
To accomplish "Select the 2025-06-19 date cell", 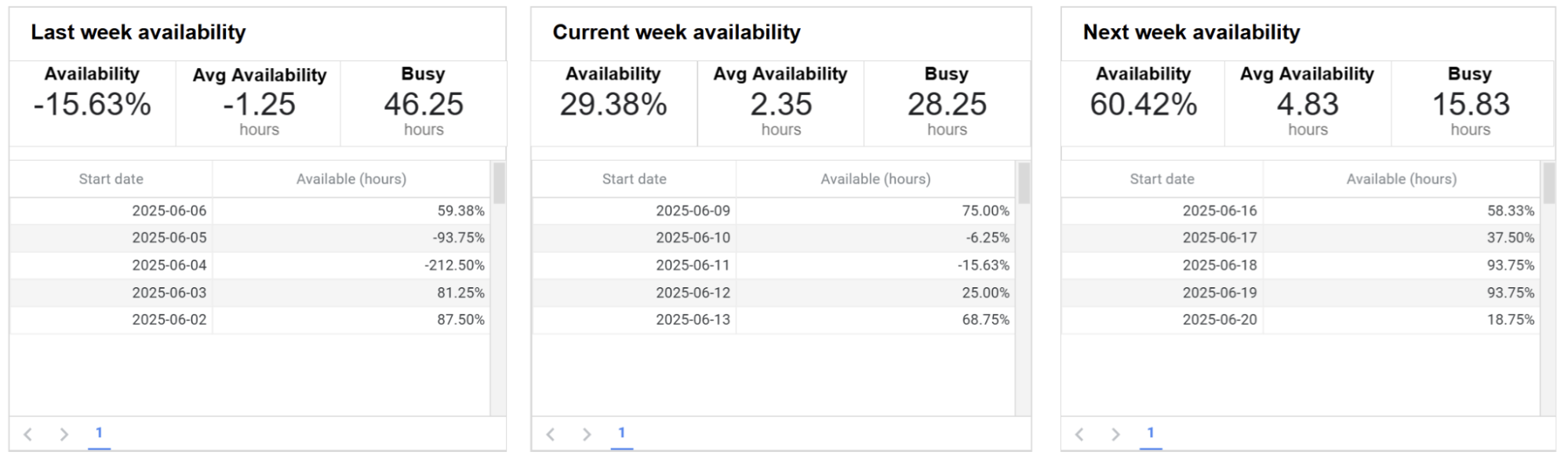I will coord(1162,293).
